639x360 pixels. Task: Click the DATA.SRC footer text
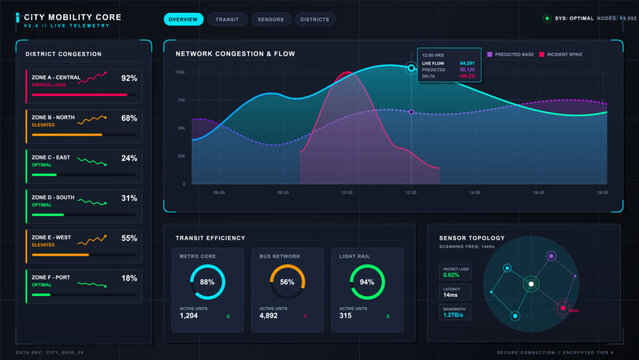[50, 352]
